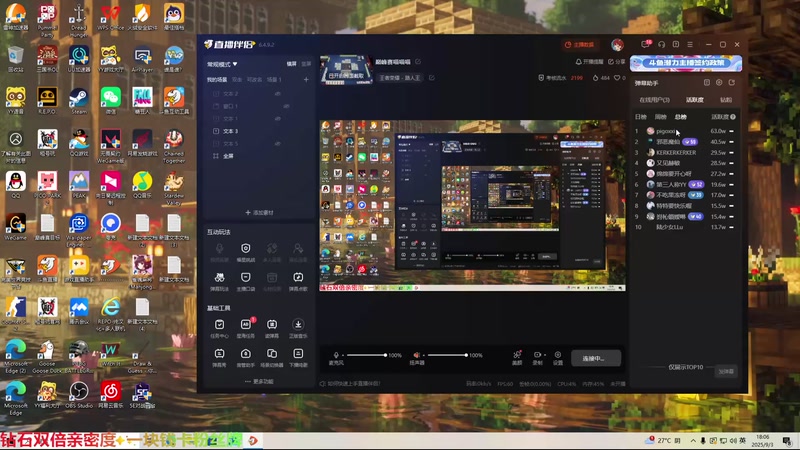
Task: Click 分享 share link
Action: (x=616, y=62)
